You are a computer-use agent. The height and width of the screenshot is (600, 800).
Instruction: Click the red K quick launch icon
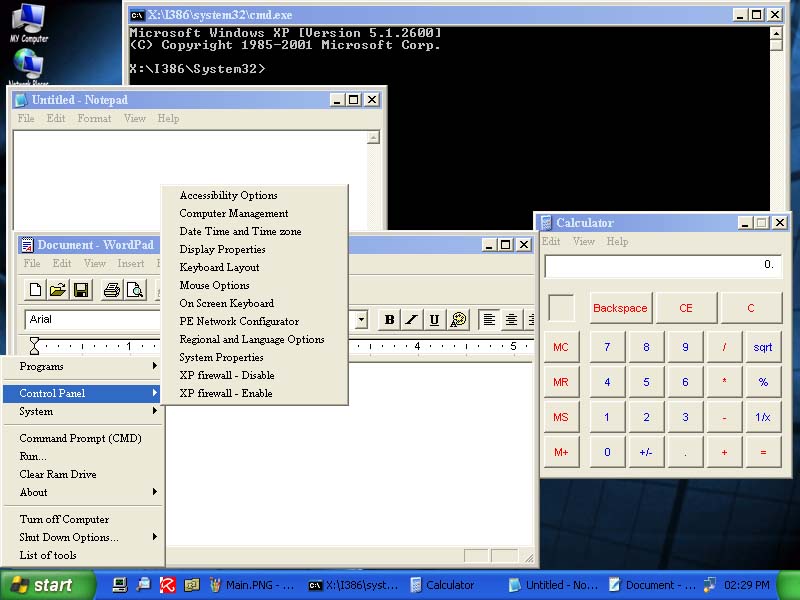pyautogui.click(x=168, y=585)
